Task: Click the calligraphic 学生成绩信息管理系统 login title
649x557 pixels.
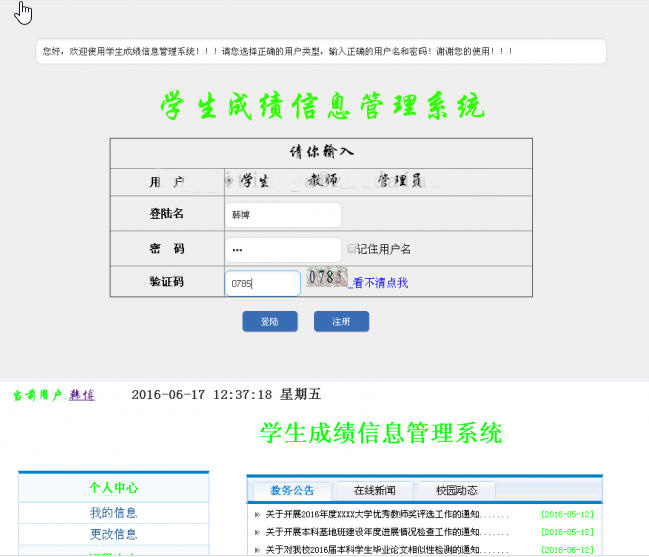Action: [322, 106]
